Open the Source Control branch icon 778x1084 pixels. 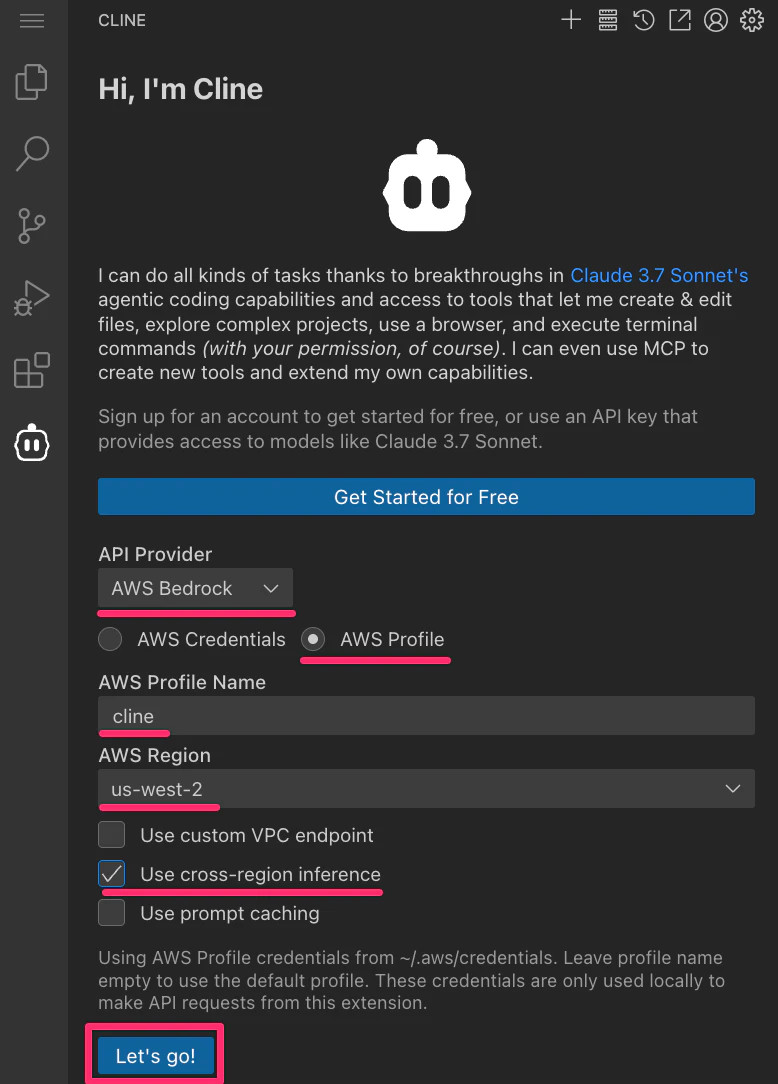click(x=32, y=225)
